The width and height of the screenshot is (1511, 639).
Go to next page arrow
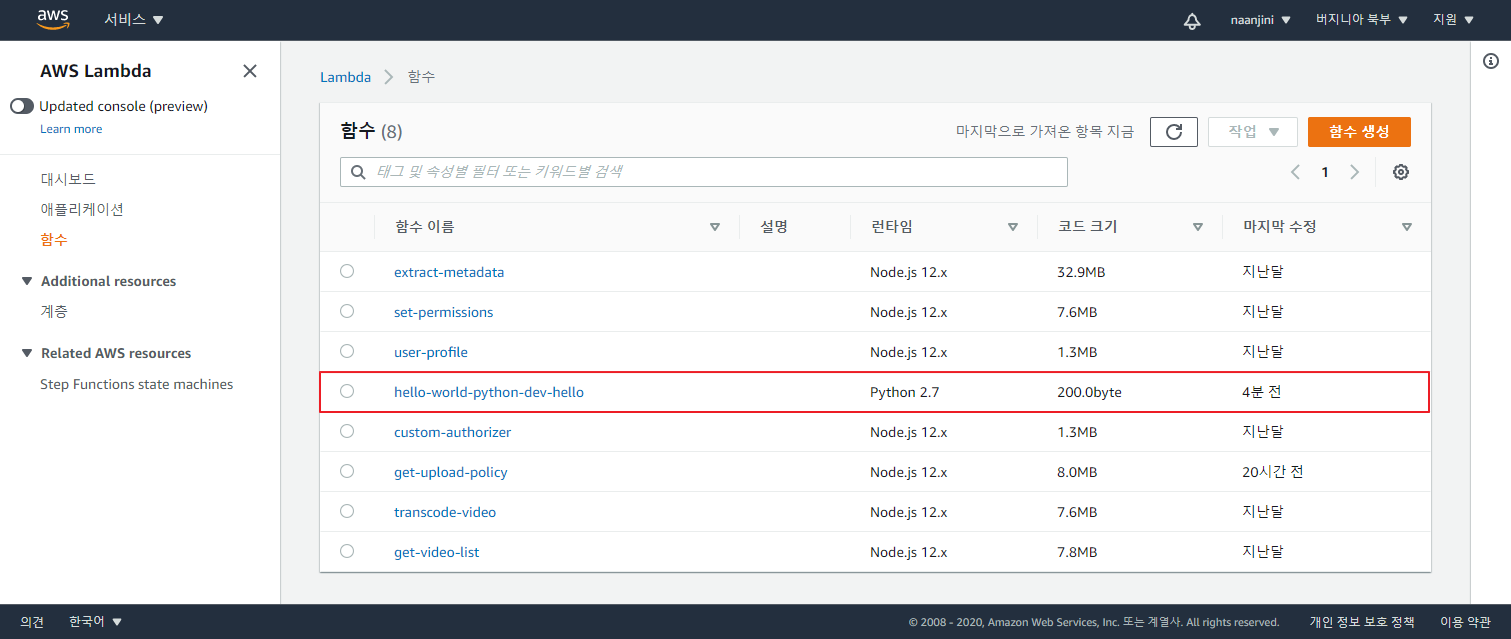[x=1355, y=172]
